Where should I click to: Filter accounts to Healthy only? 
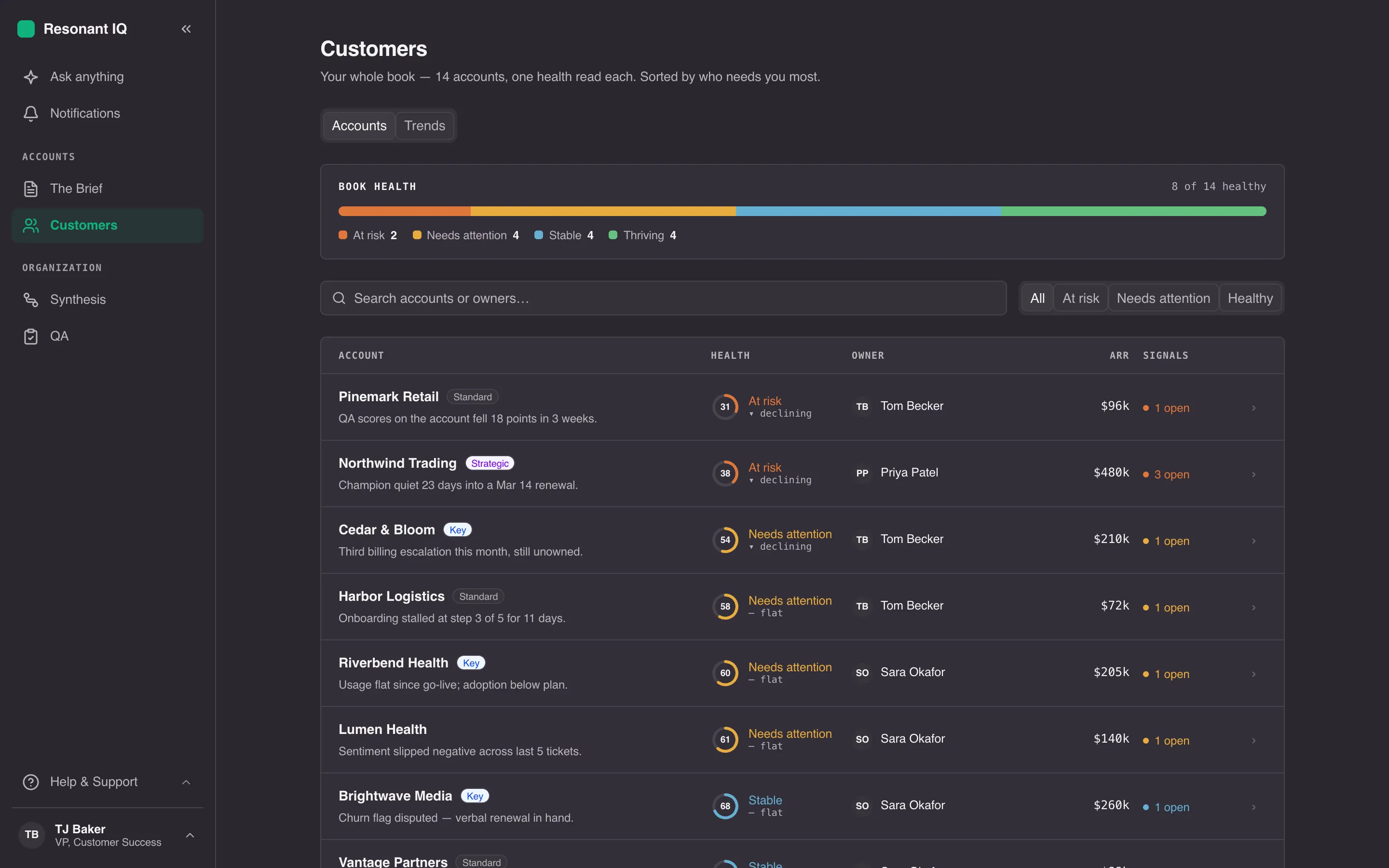point(1250,298)
